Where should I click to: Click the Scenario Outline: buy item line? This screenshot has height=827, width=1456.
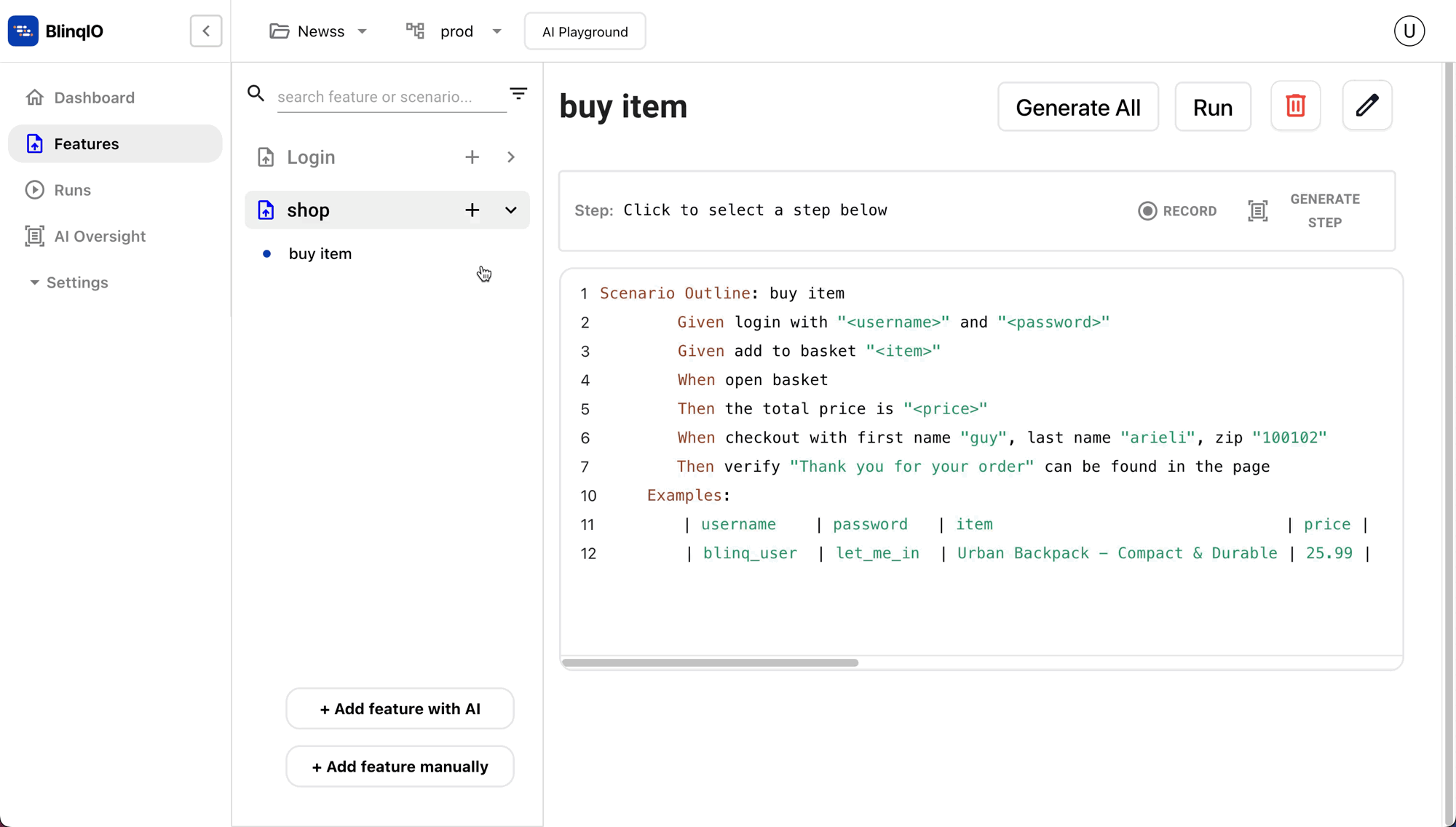click(x=722, y=293)
